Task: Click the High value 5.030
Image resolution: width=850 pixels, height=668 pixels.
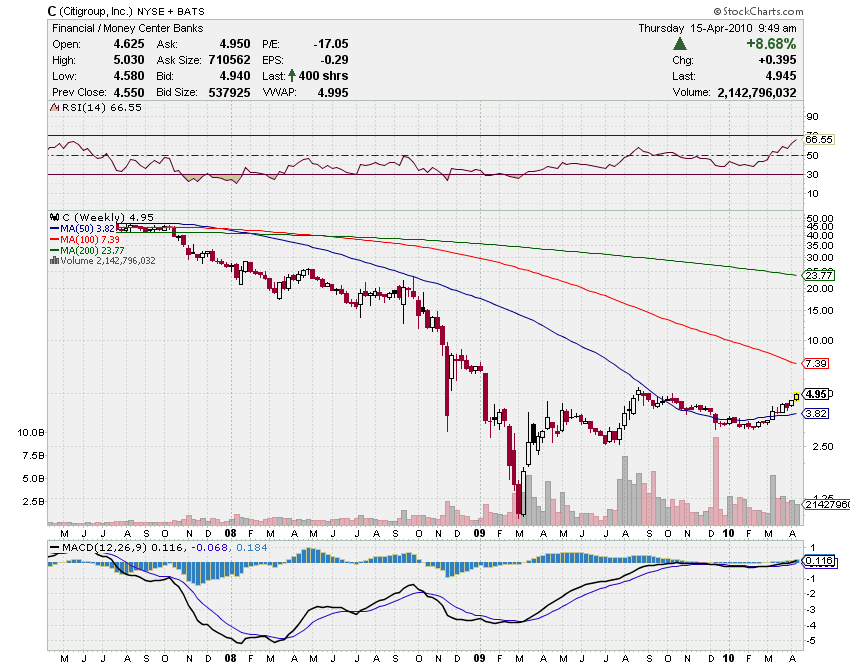Action: click(128, 60)
